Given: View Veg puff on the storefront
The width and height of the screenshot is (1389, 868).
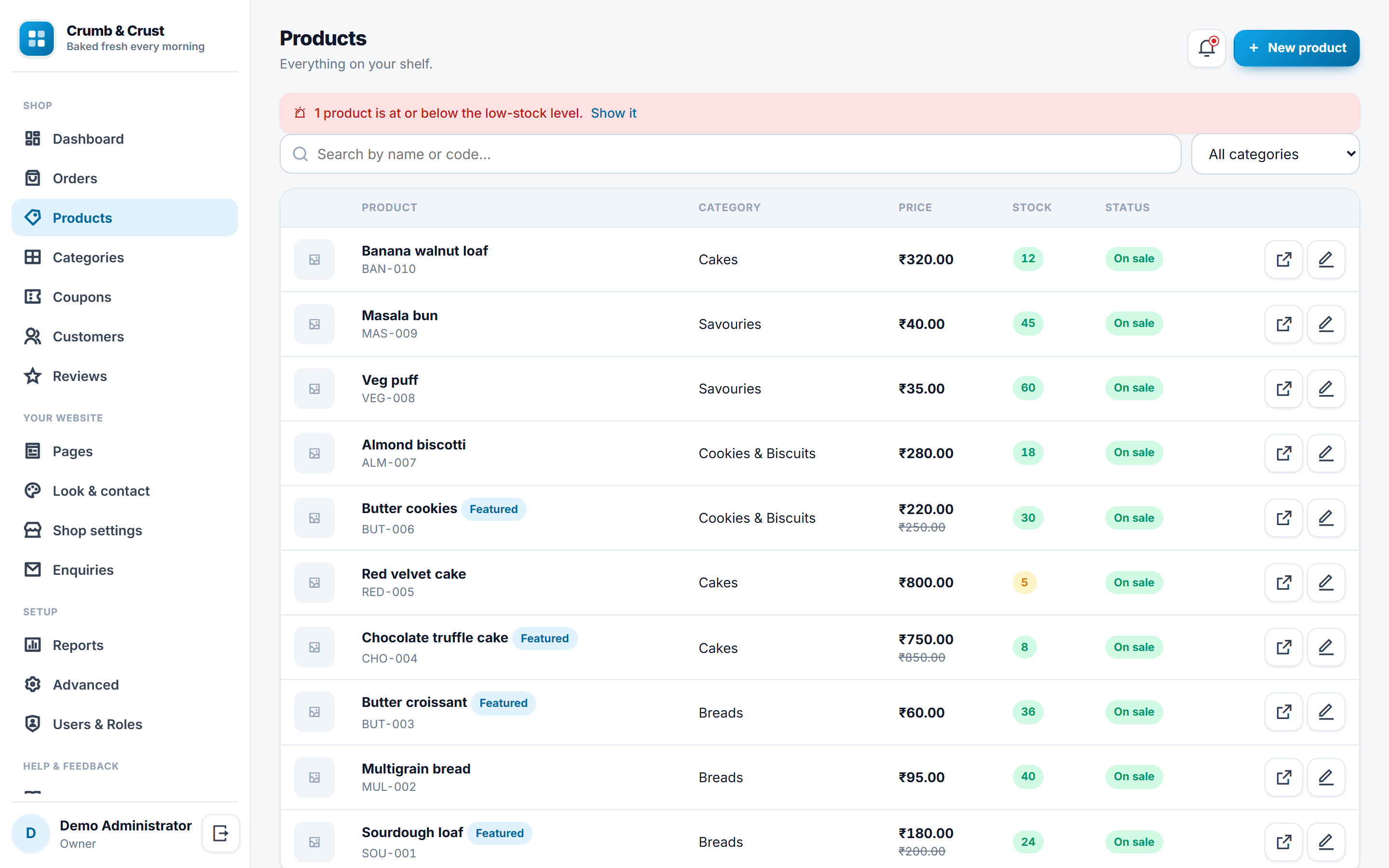Looking at the screenshot, I should (1283, 389).
